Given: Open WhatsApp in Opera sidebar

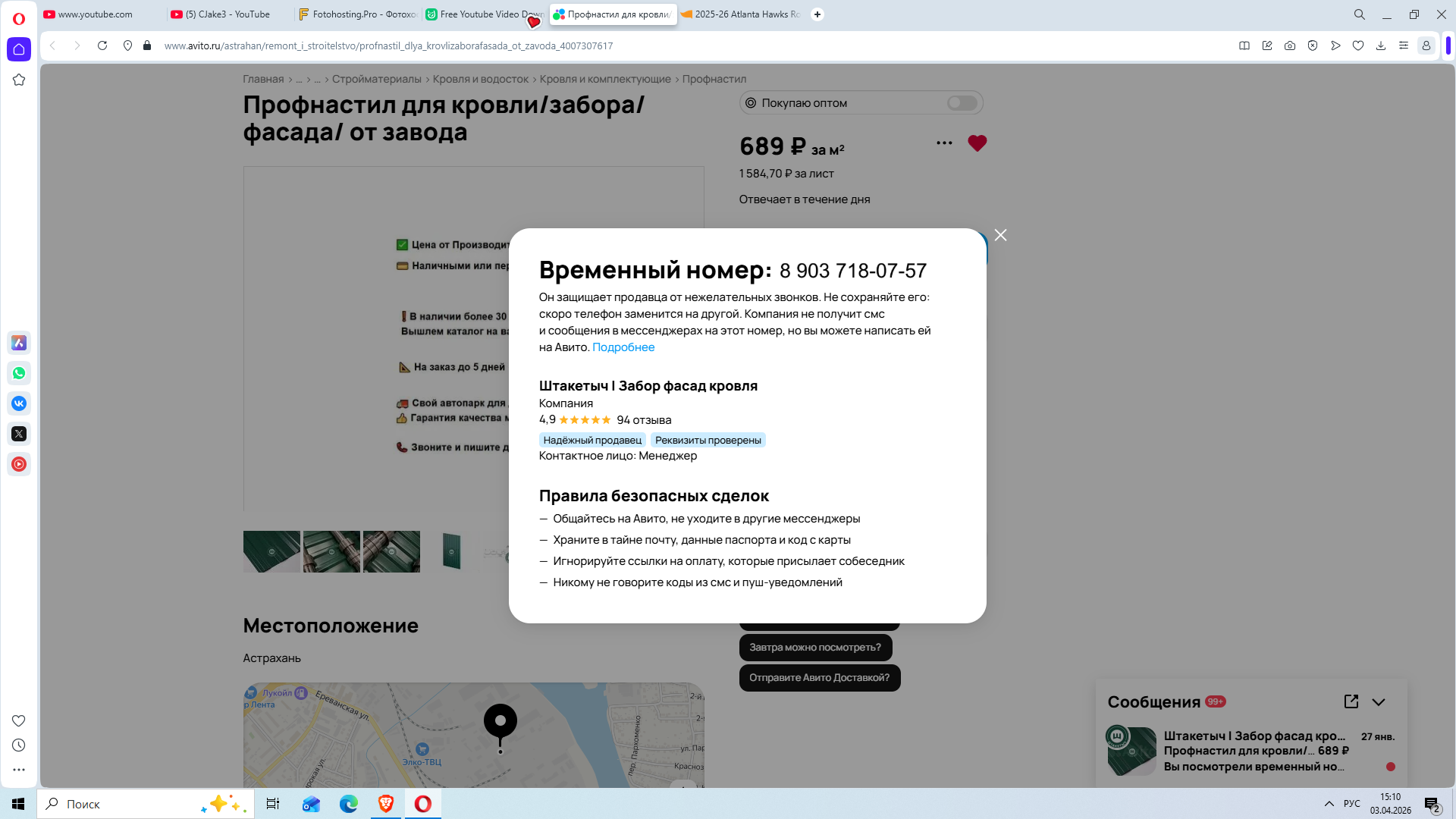Looking at the screenshot, I should 19,373.
